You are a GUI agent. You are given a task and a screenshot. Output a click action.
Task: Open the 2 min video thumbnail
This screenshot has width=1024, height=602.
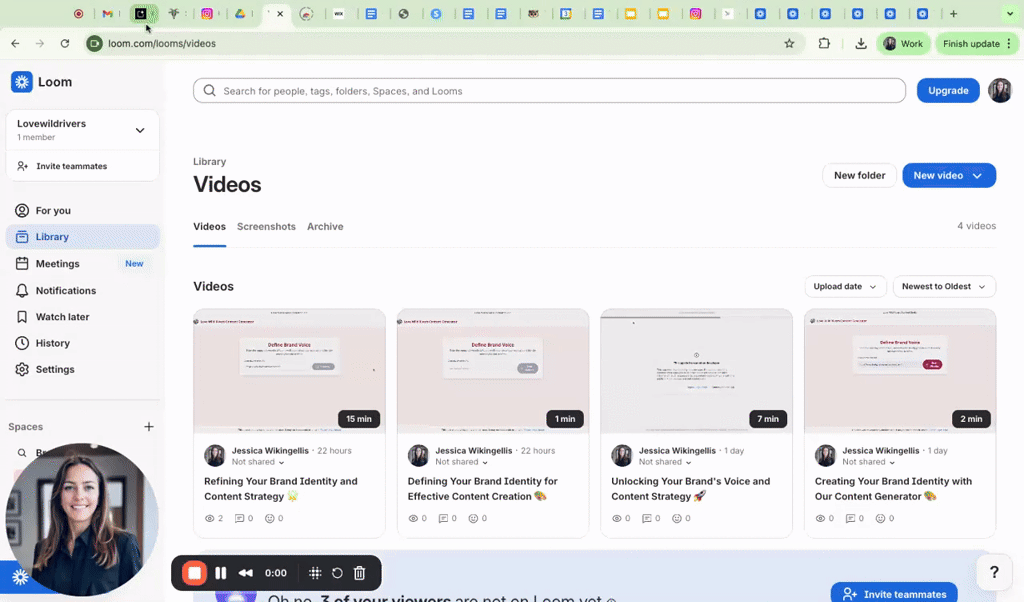[x=900, y=371]
